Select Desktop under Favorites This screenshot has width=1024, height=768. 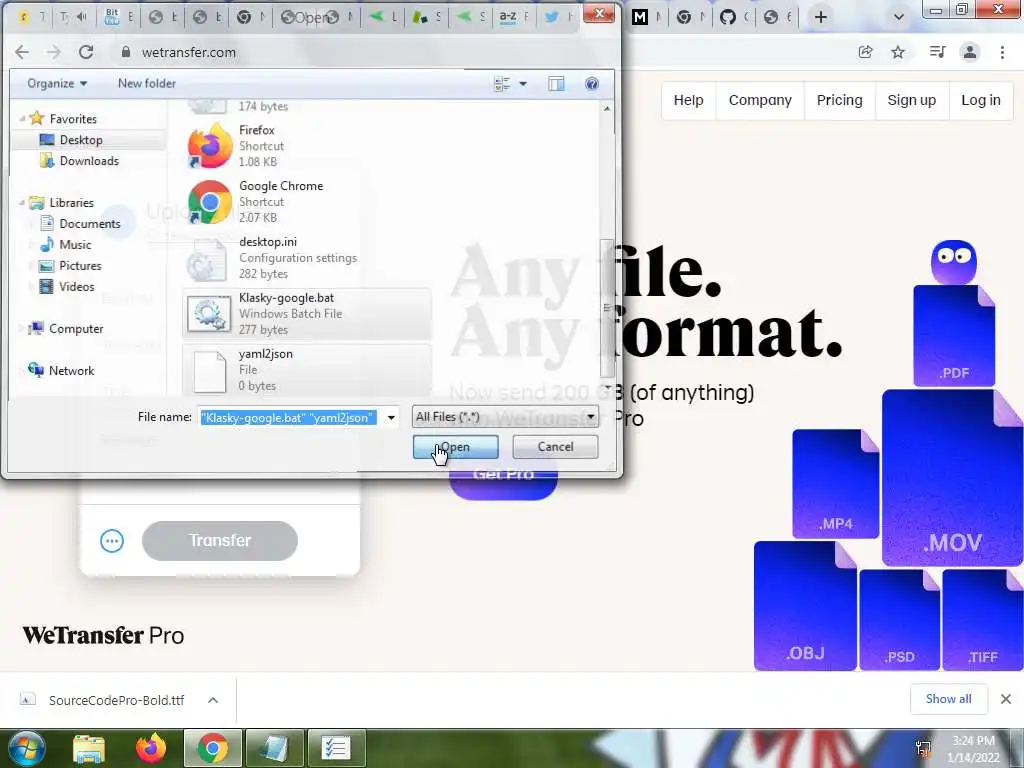coord(81,140)
